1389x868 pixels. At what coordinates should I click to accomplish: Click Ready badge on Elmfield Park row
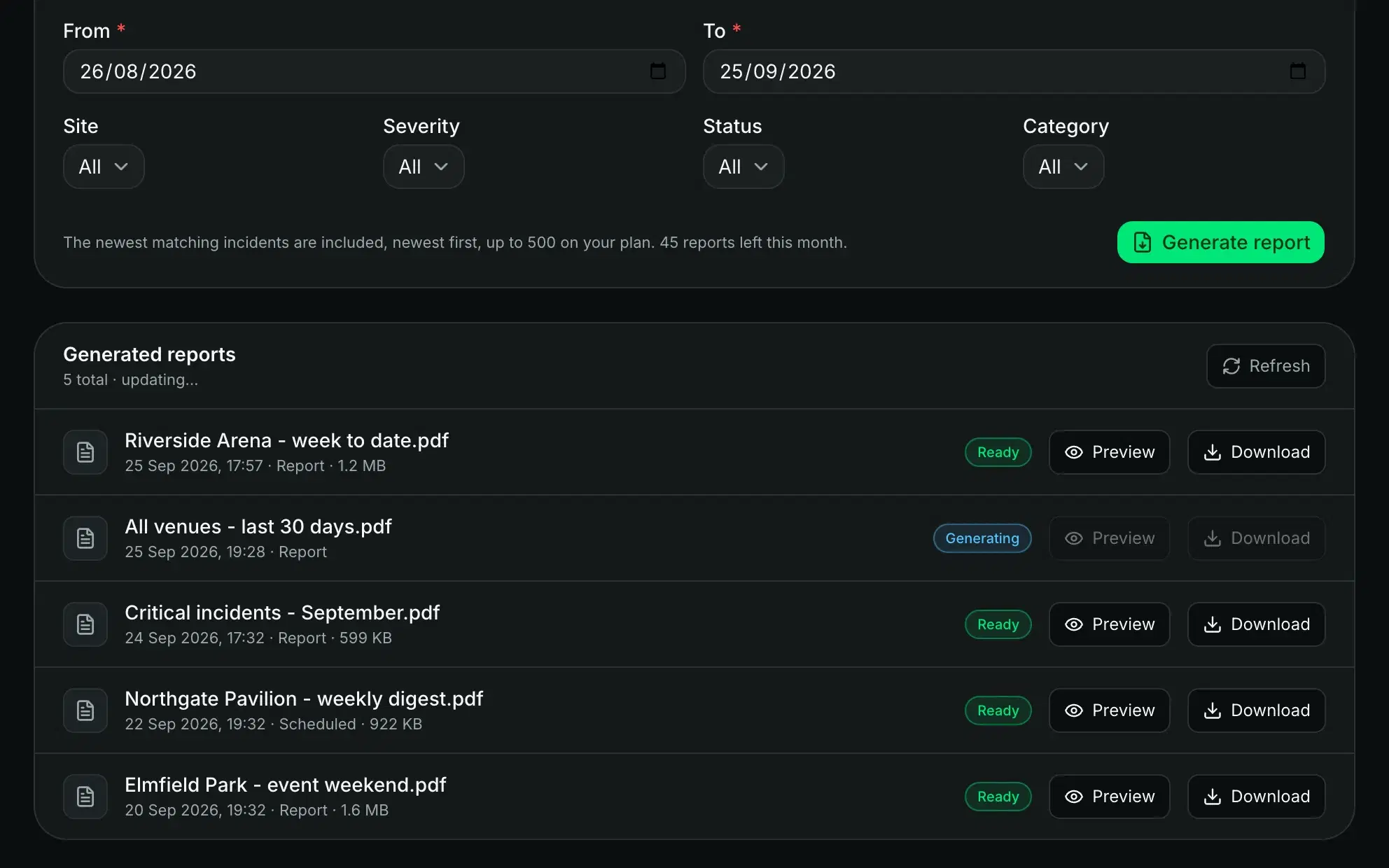[998, 797]
